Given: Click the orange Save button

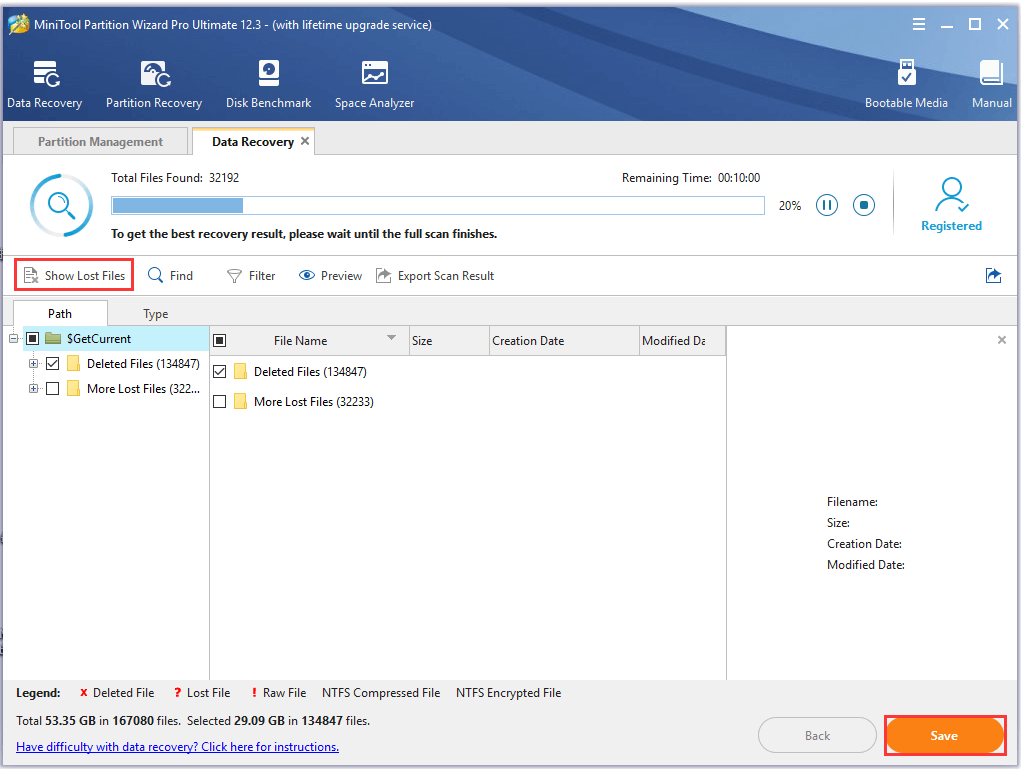Looking at the screenshot, I should pos(944,735).
